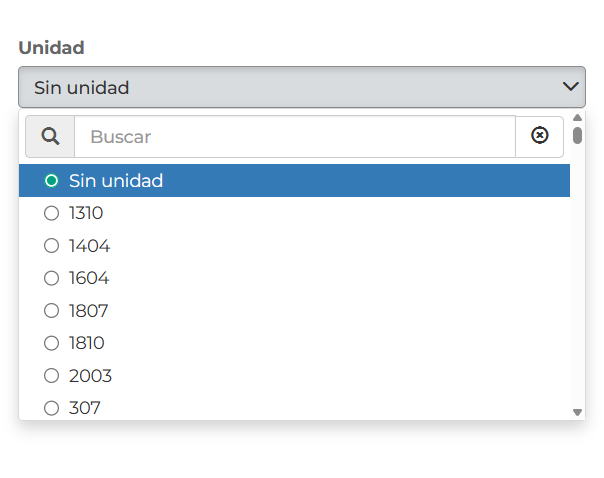Click the '1310' option text
Screen dimensions: 604x478
[86, 213]
